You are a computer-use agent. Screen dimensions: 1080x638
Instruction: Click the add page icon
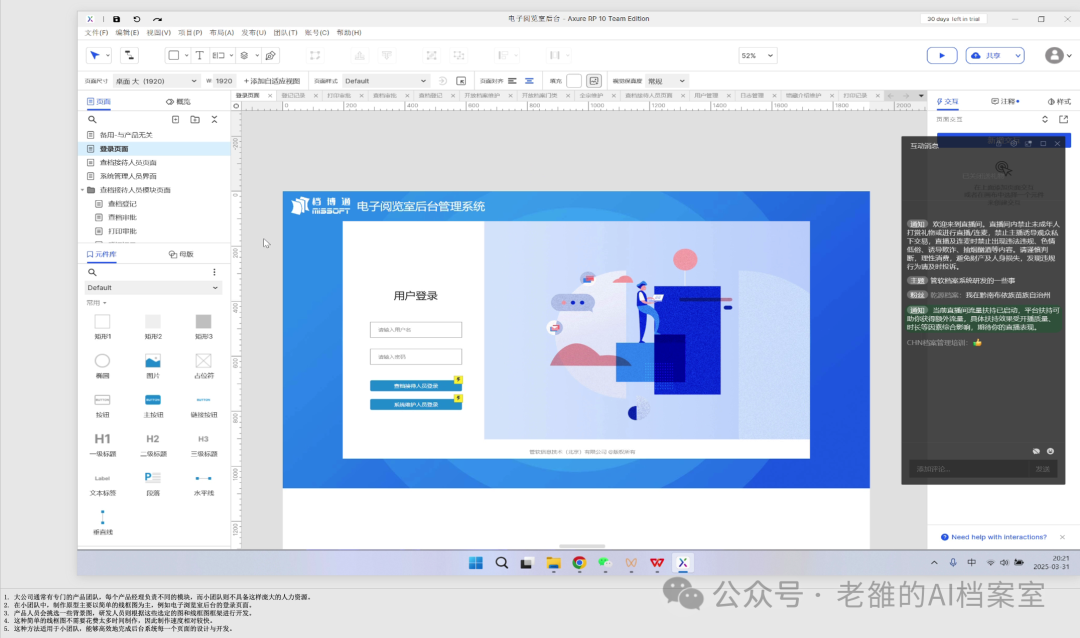coord(176,119)
